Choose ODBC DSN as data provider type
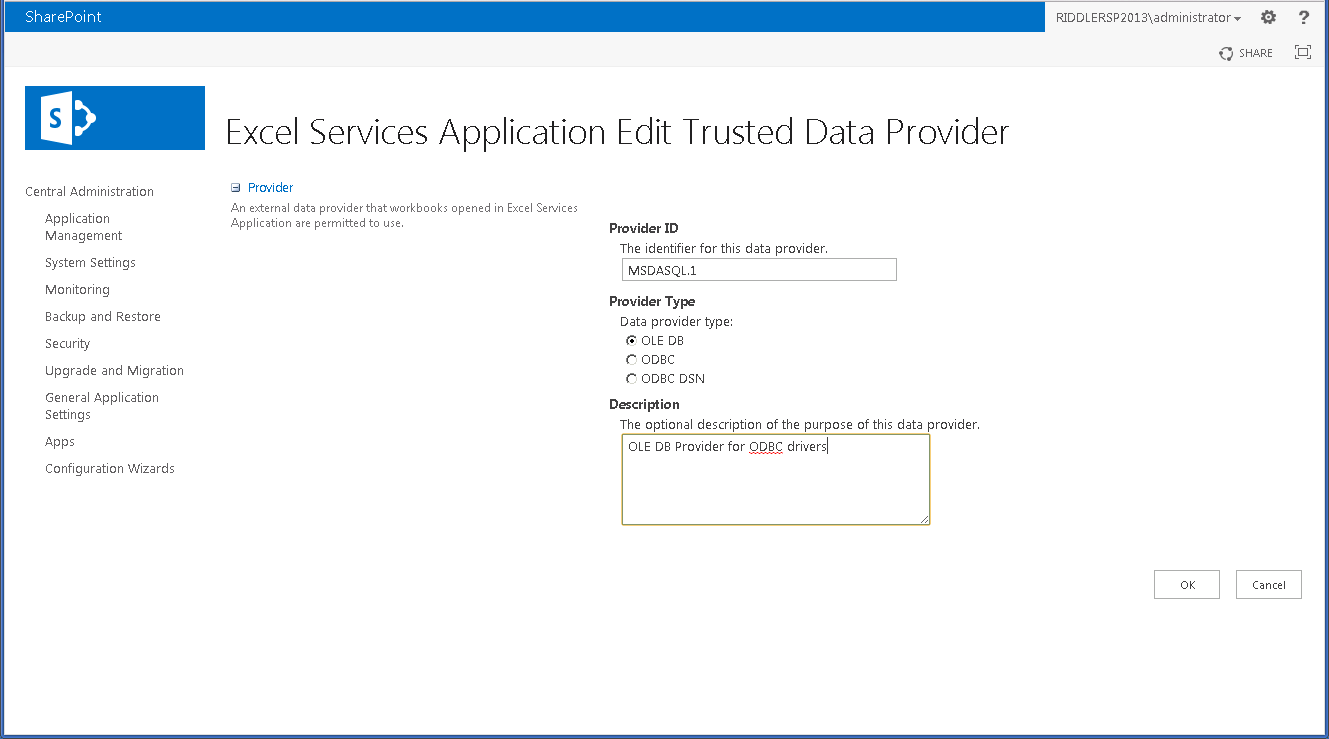 coord(631,378)
